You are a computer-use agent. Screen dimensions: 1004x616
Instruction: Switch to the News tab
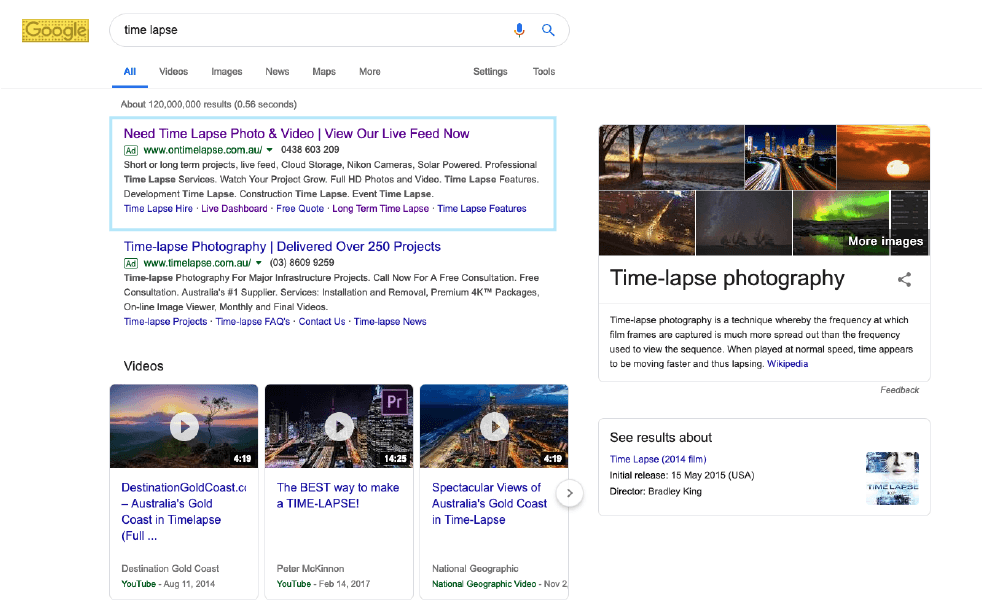[x=277, y=72]
